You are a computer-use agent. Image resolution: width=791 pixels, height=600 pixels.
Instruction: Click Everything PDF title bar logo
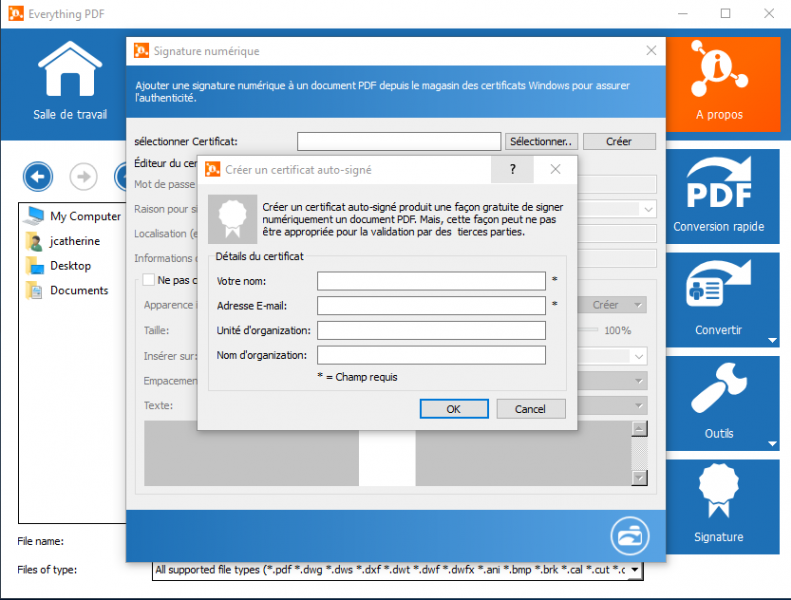[16, 13]
